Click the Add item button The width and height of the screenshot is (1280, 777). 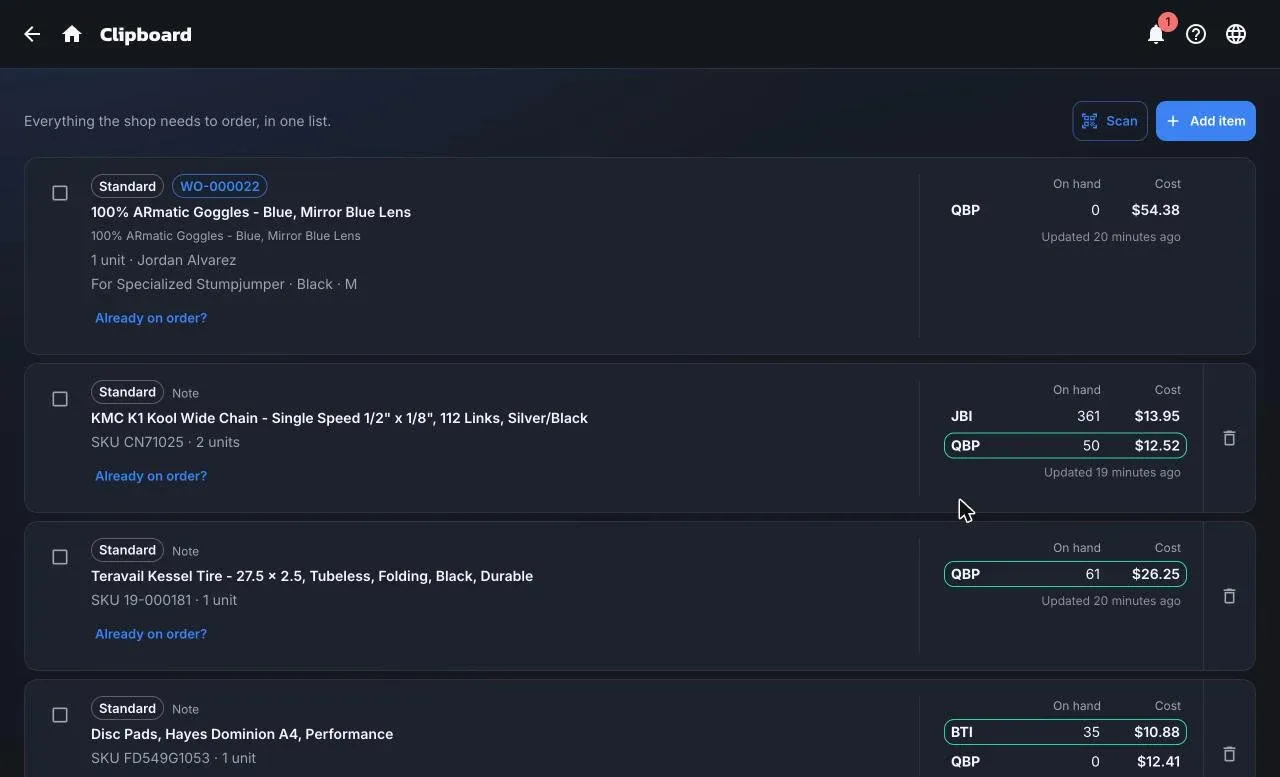click(1206, 121)
